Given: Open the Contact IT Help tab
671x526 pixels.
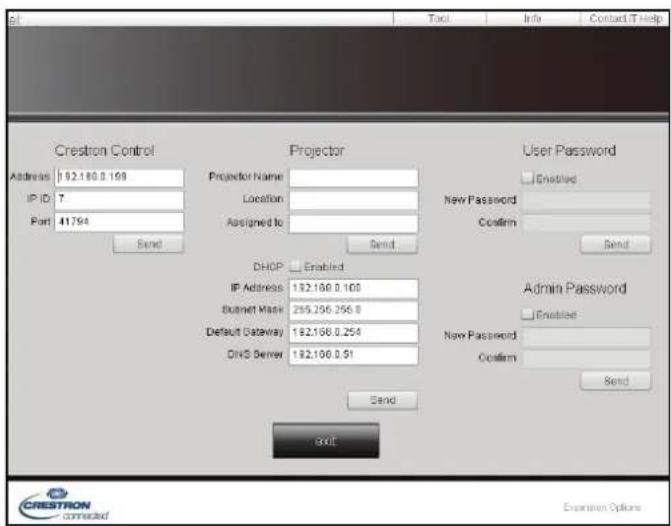Looking at the screenshot, I should pyautogui.click(x=625, y=19).
